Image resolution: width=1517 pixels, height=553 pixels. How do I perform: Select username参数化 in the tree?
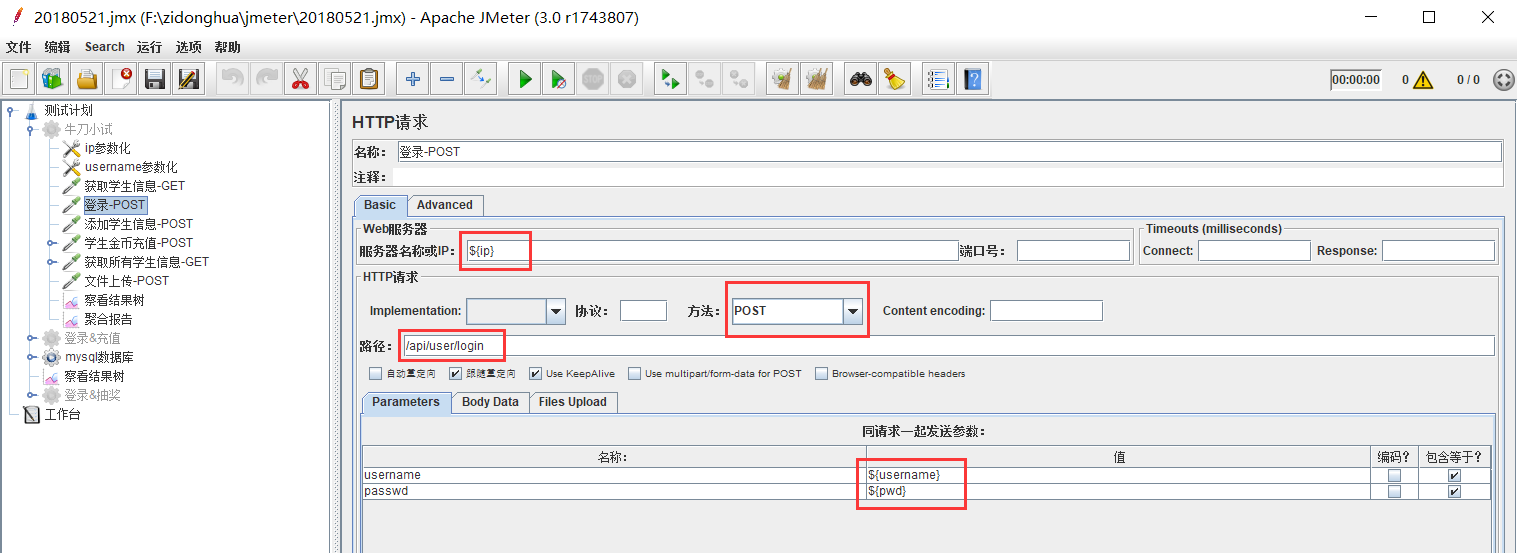click(131, 167)
